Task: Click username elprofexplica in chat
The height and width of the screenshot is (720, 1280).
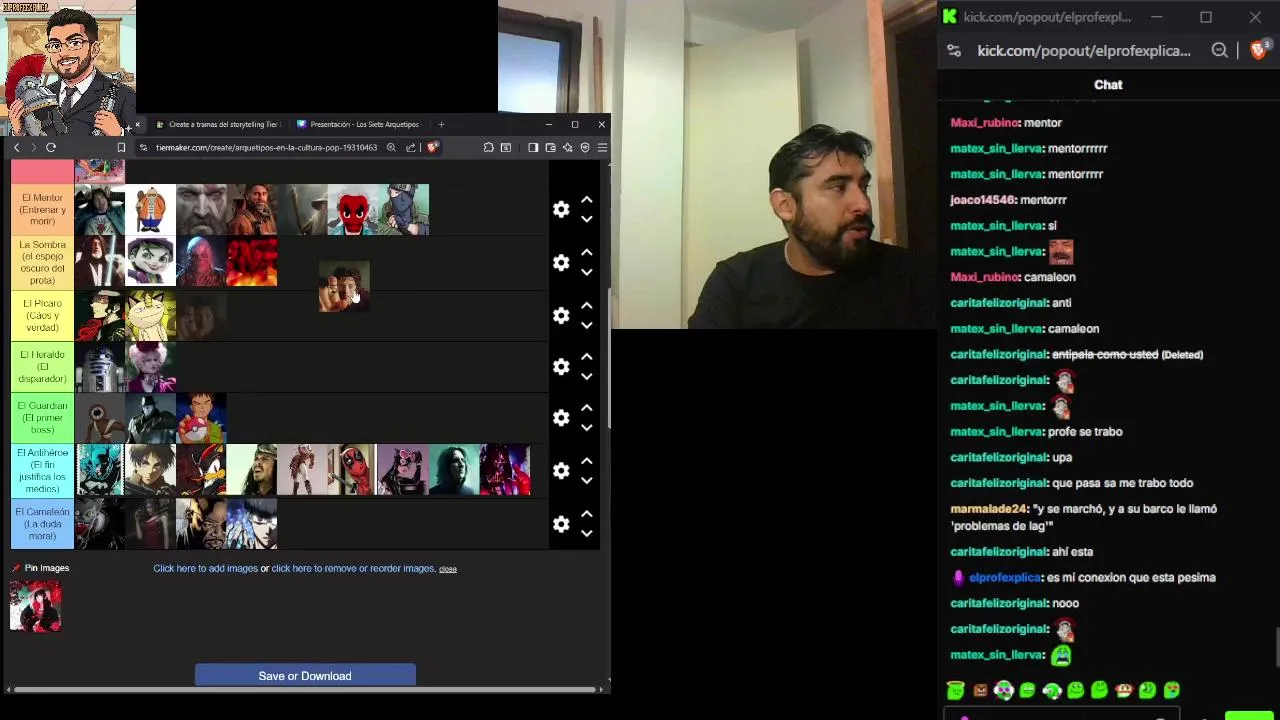Action: (x=1005, y=578)
